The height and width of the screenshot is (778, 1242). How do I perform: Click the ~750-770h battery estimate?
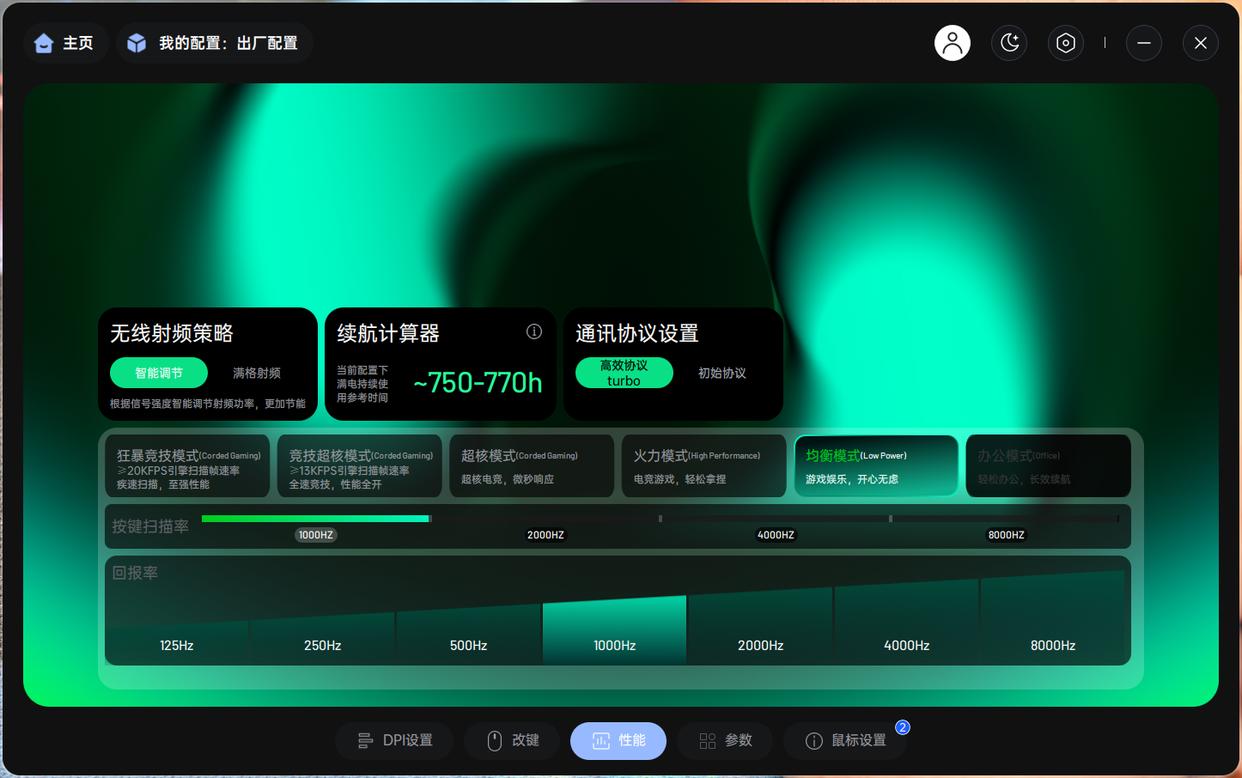(x=477, y=382)
